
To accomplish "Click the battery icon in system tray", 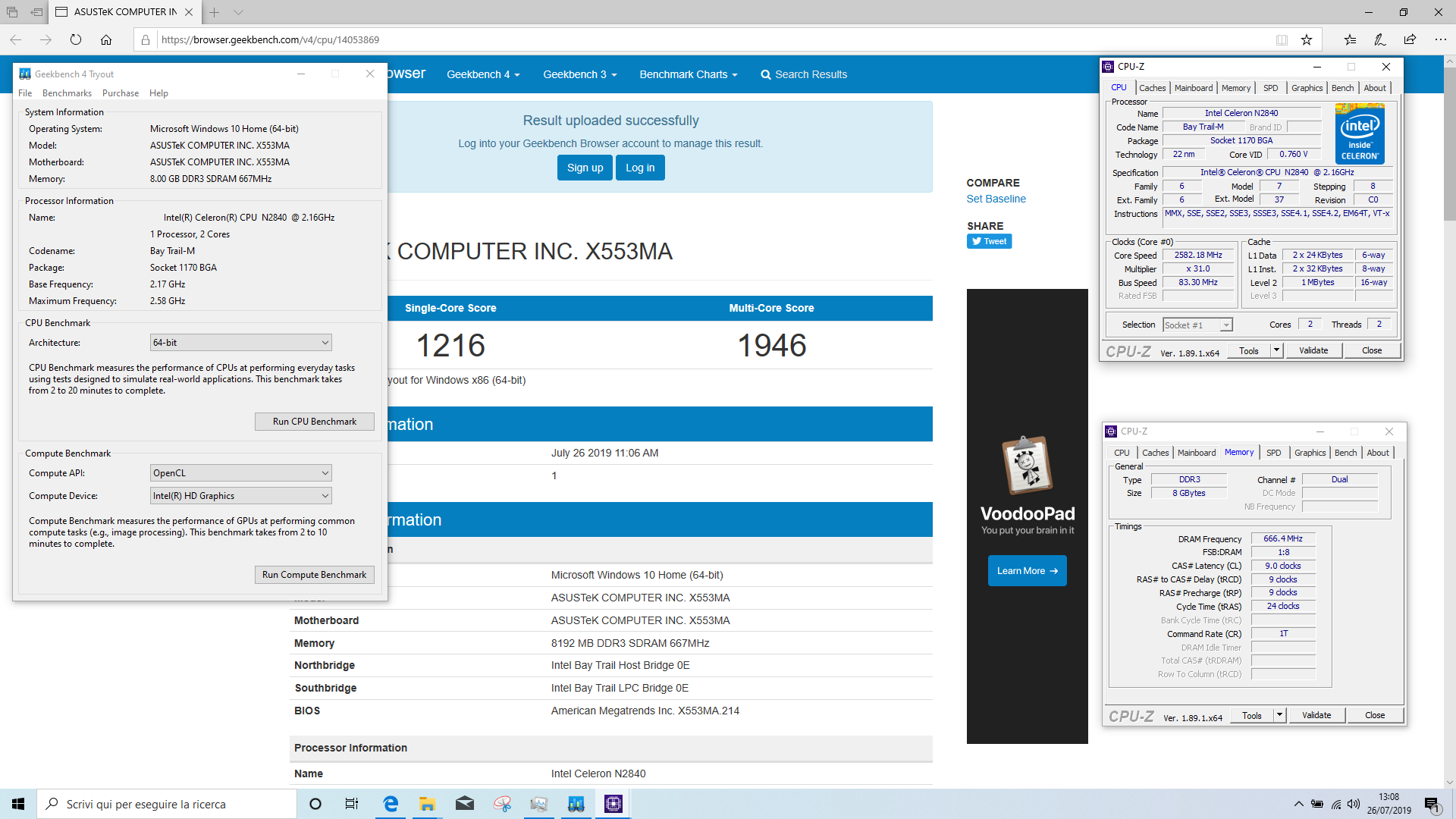I will tap(1317, 804).
